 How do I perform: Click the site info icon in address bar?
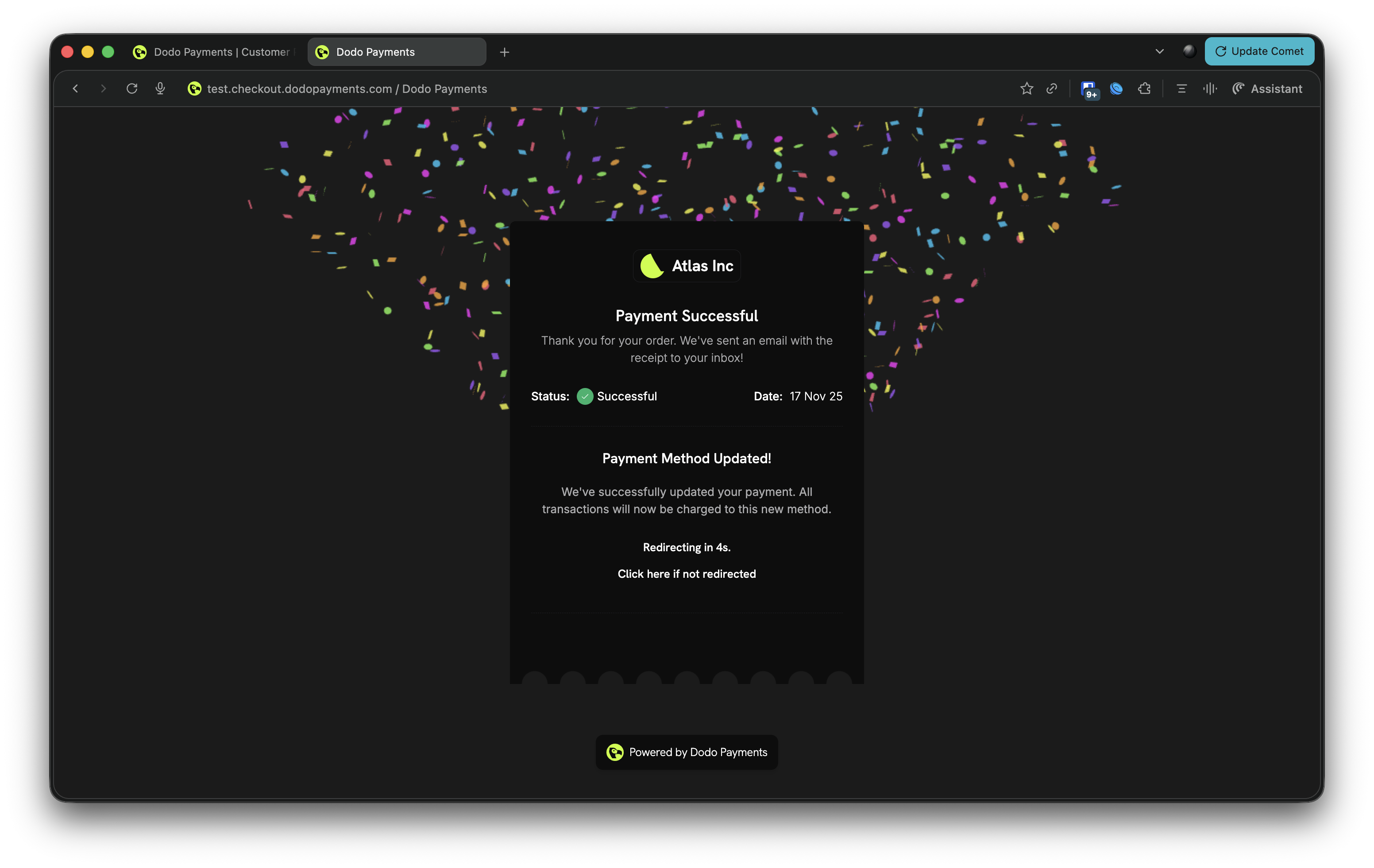point(194,88)
